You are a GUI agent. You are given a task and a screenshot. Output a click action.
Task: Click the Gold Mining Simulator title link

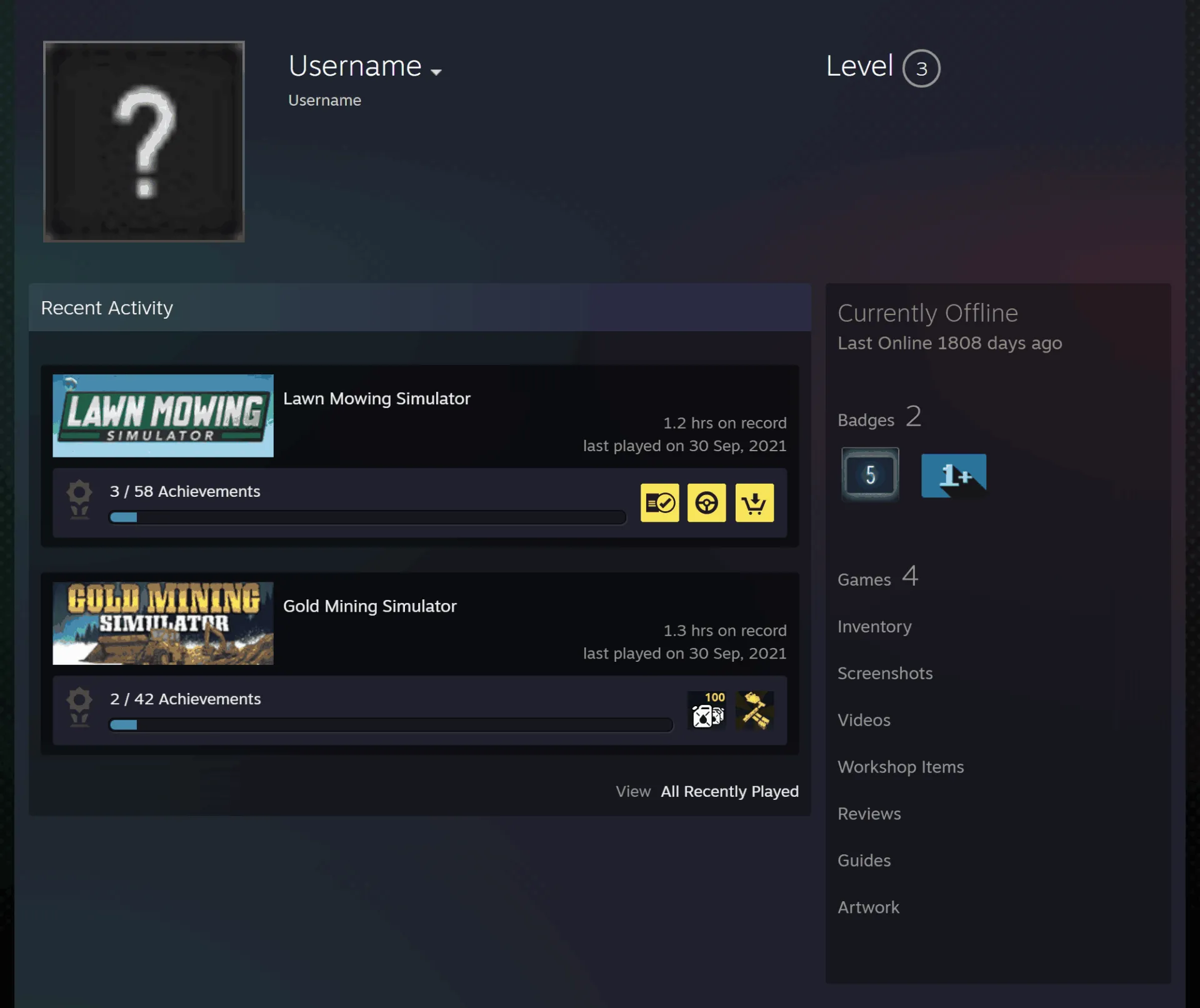pyautogui.click(x=370, y=606)
